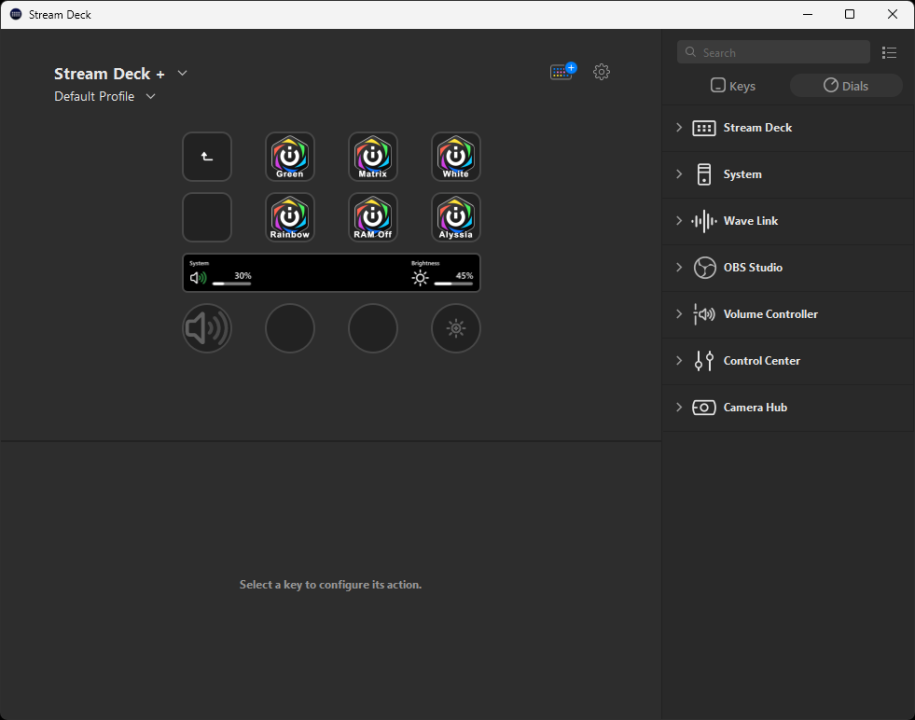
Task: Select the White lighting key
Action: 455,156
